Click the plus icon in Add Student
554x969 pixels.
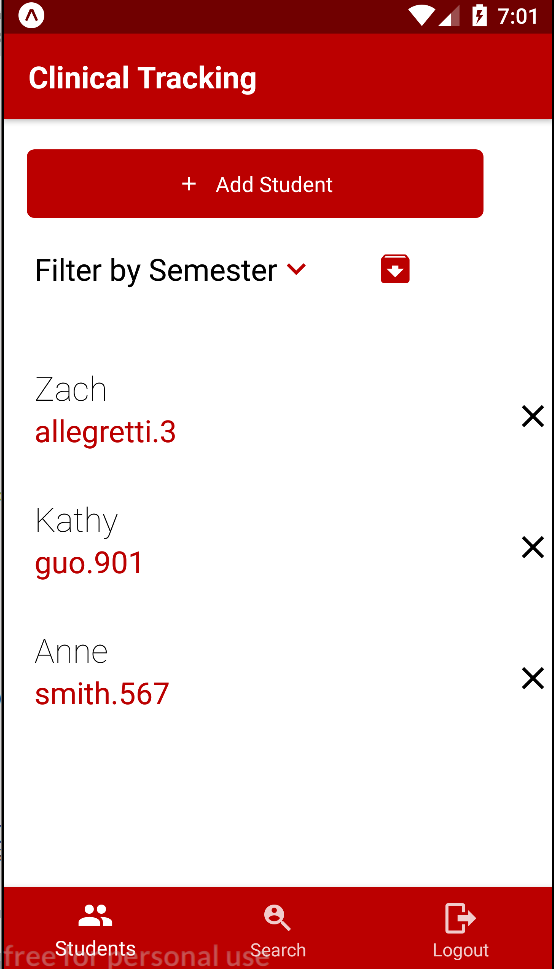(189, 184)
